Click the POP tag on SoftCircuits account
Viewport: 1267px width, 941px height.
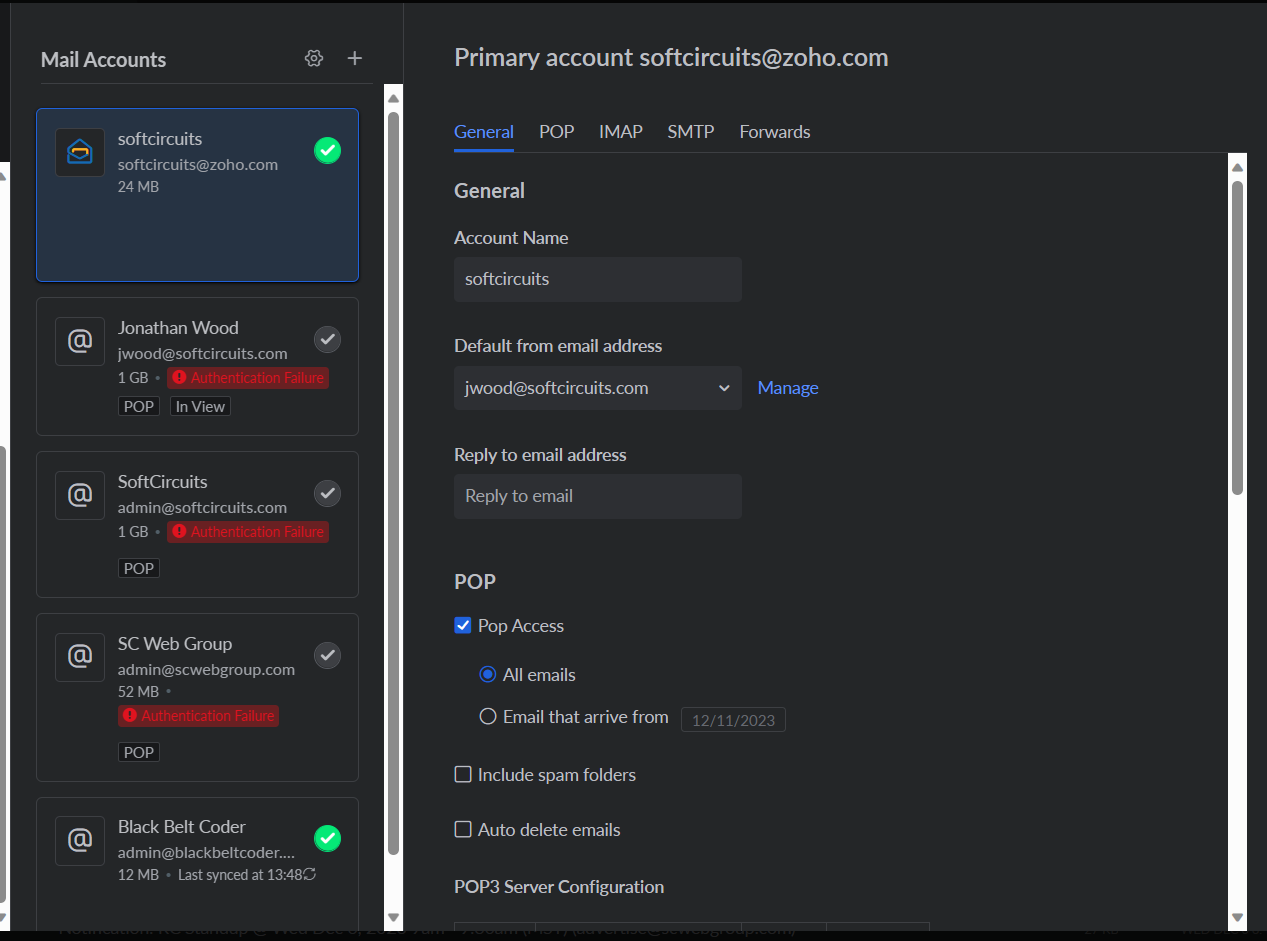[x=139, y=568]
